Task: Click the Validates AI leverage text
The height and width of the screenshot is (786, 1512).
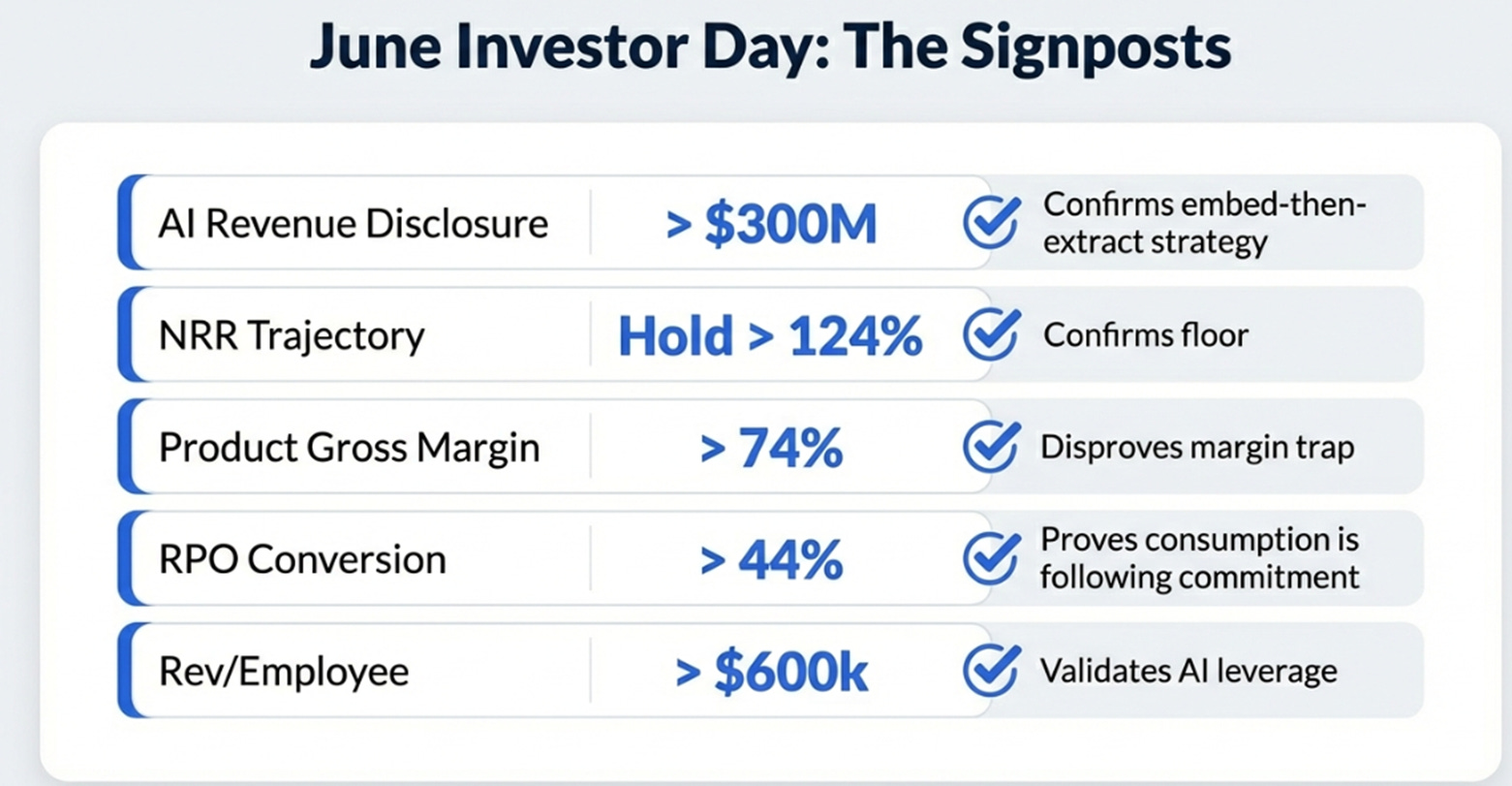Action: pos(1188,671)
